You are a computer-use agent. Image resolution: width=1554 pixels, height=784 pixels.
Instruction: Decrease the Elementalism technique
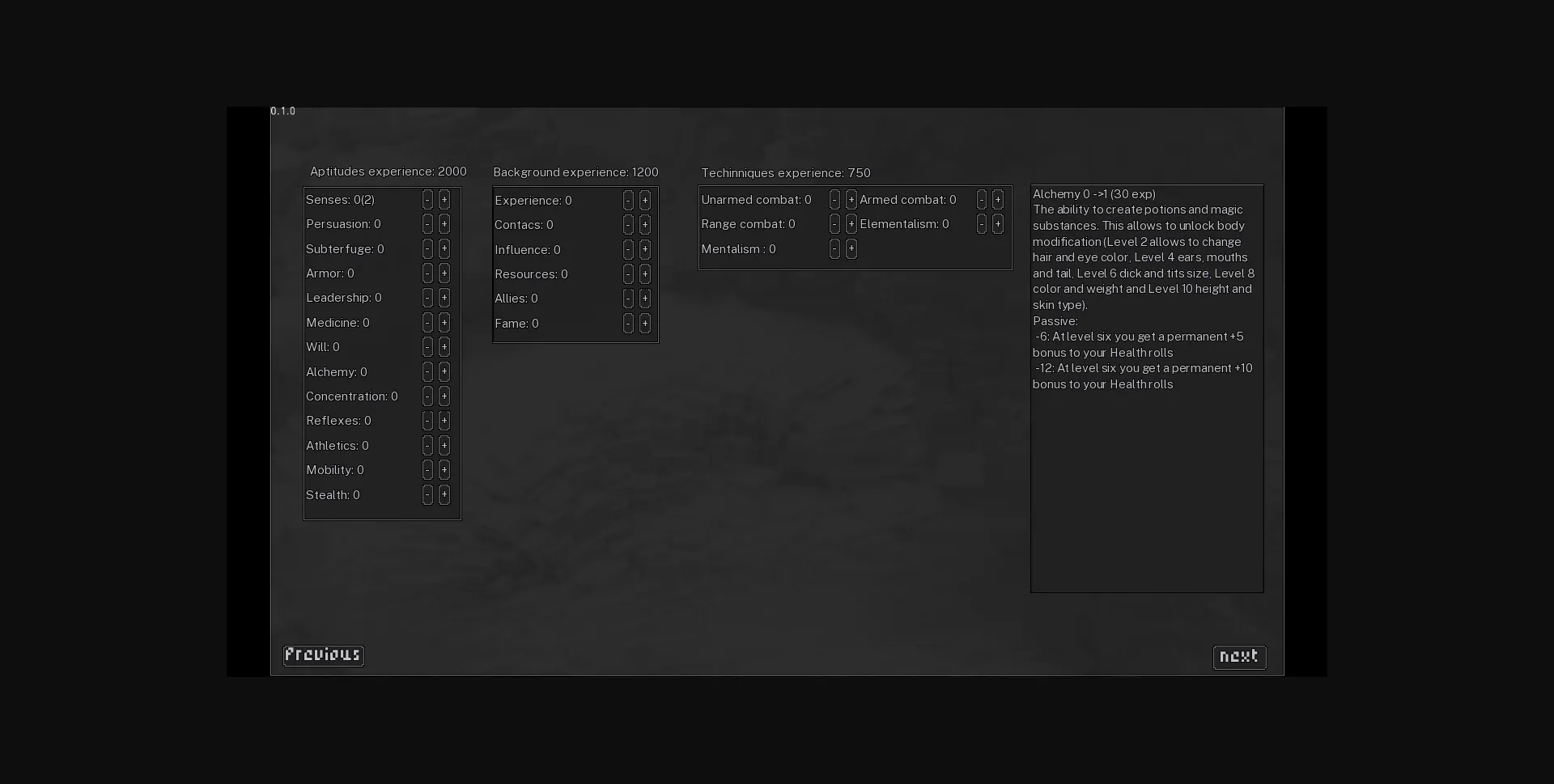click(982, 224)
